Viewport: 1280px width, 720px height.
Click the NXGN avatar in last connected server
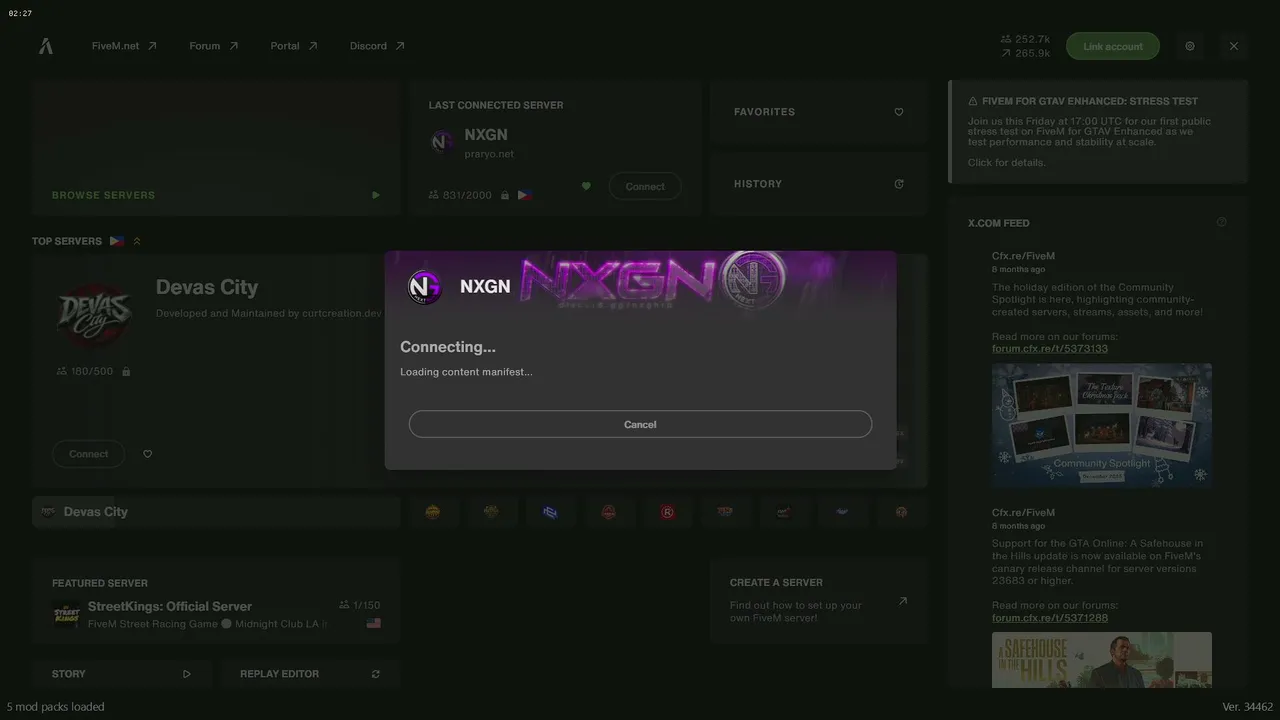pyautogui.click(x=442, y=142)
